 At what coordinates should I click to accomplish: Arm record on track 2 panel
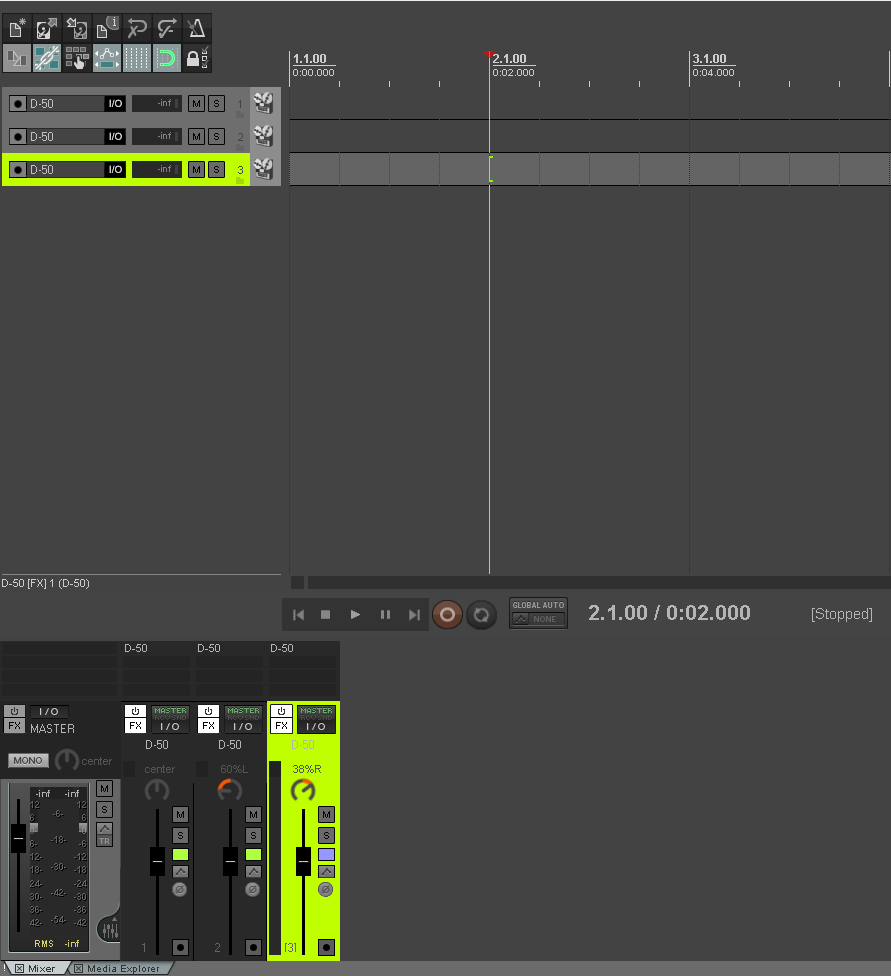pyautogui.click(x=18, y=137)
